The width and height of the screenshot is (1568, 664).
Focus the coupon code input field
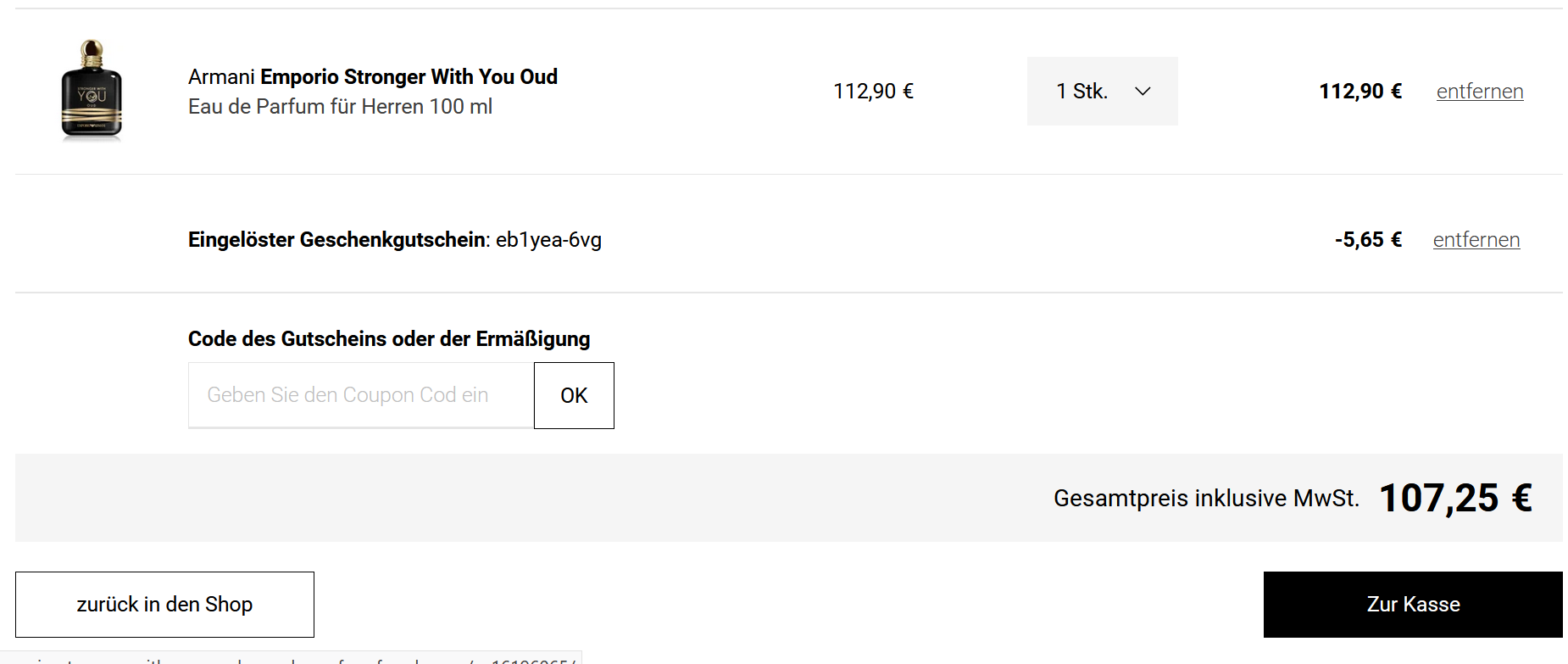[x=361, y=395]
